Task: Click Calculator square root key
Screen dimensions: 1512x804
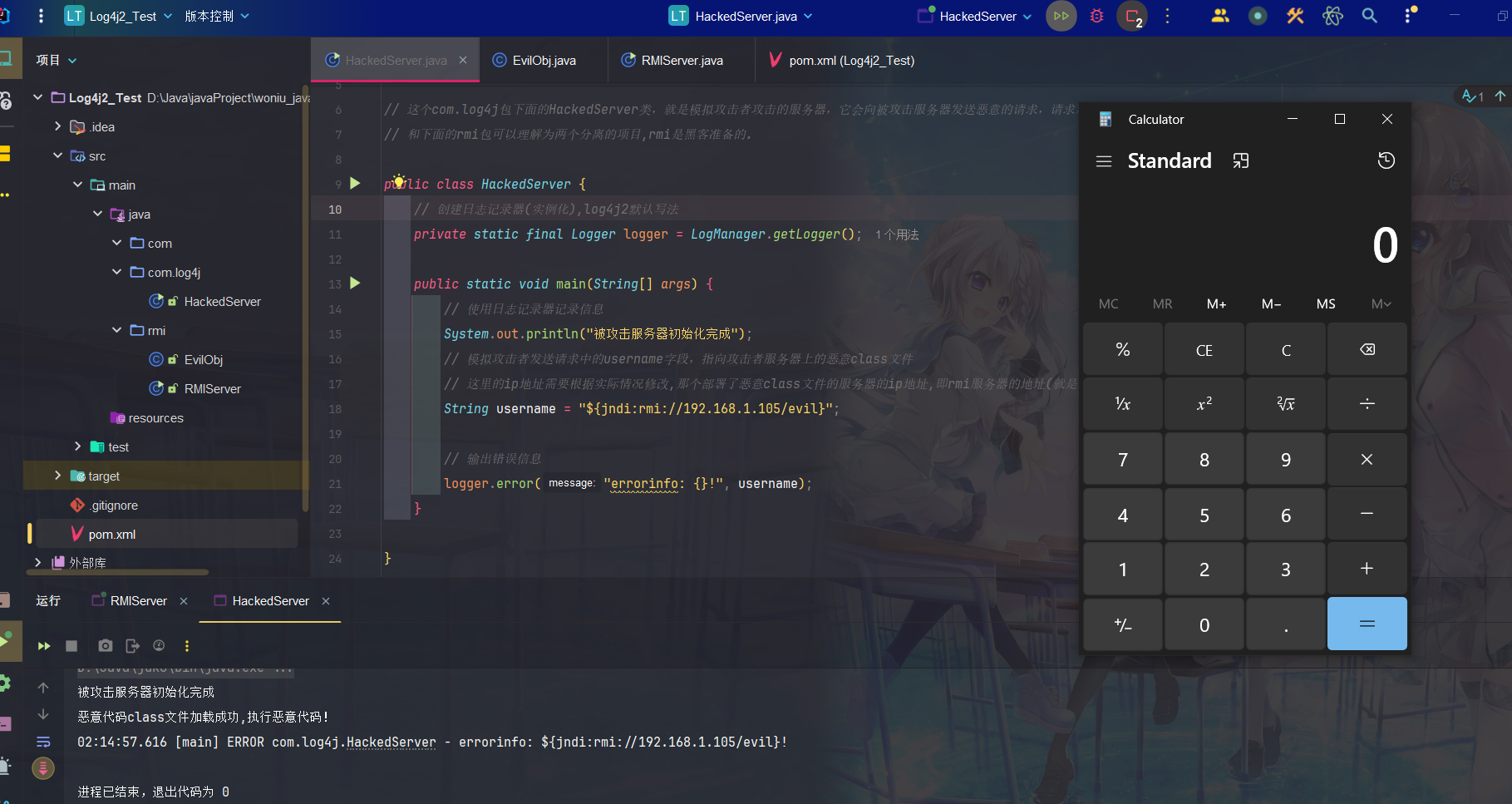Action: [1285, 404]
